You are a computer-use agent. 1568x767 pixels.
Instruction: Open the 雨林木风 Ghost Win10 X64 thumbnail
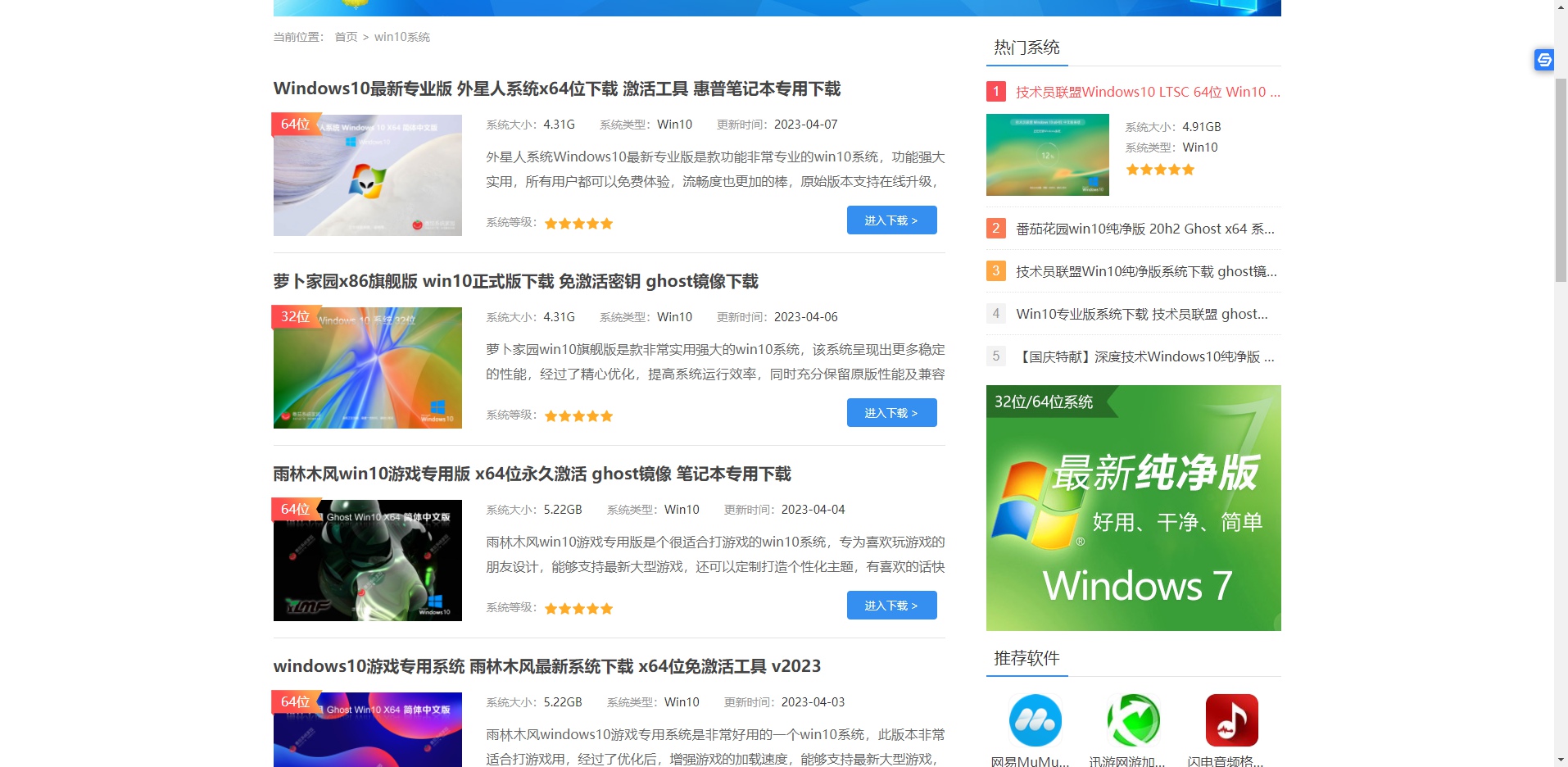pos(368,560)
